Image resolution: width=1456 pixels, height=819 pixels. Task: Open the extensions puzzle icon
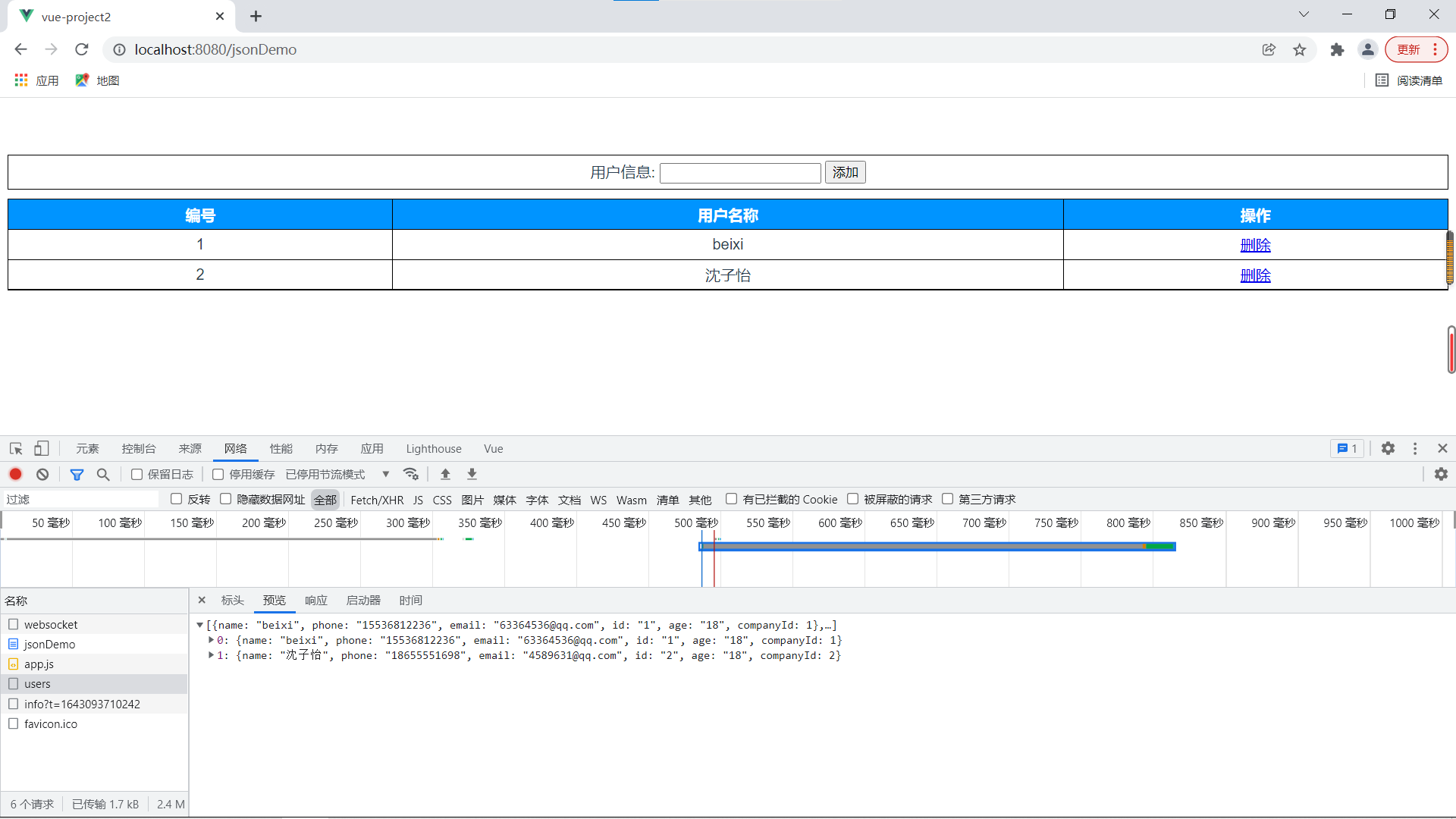(1337, 49)
